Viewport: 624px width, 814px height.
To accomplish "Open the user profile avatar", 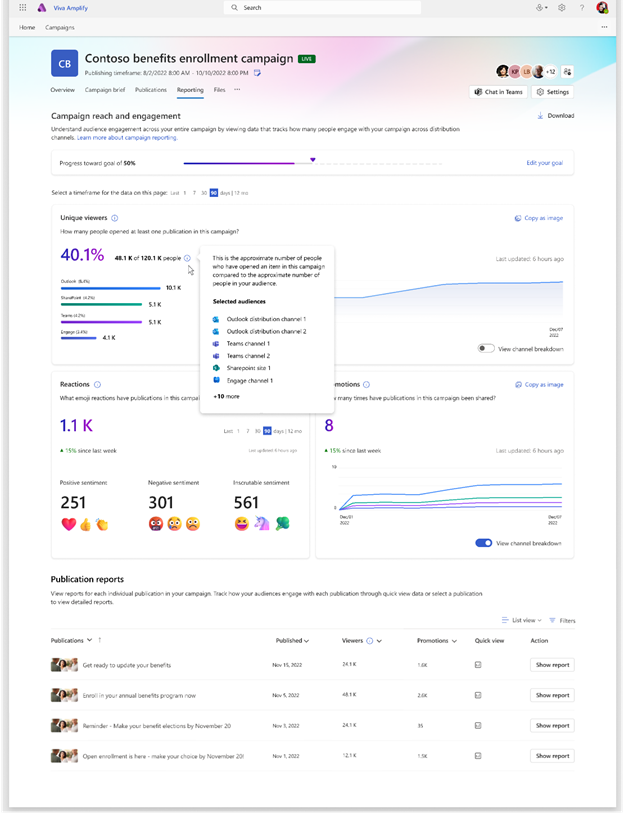I will (602, 8).
